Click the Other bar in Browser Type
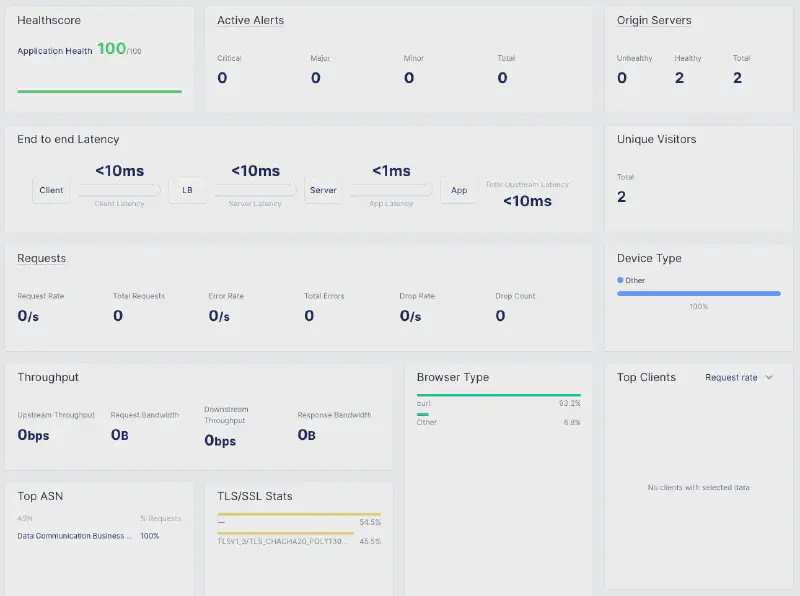The image size is (800, 596). pyautogui.click(x=423, y=414)
